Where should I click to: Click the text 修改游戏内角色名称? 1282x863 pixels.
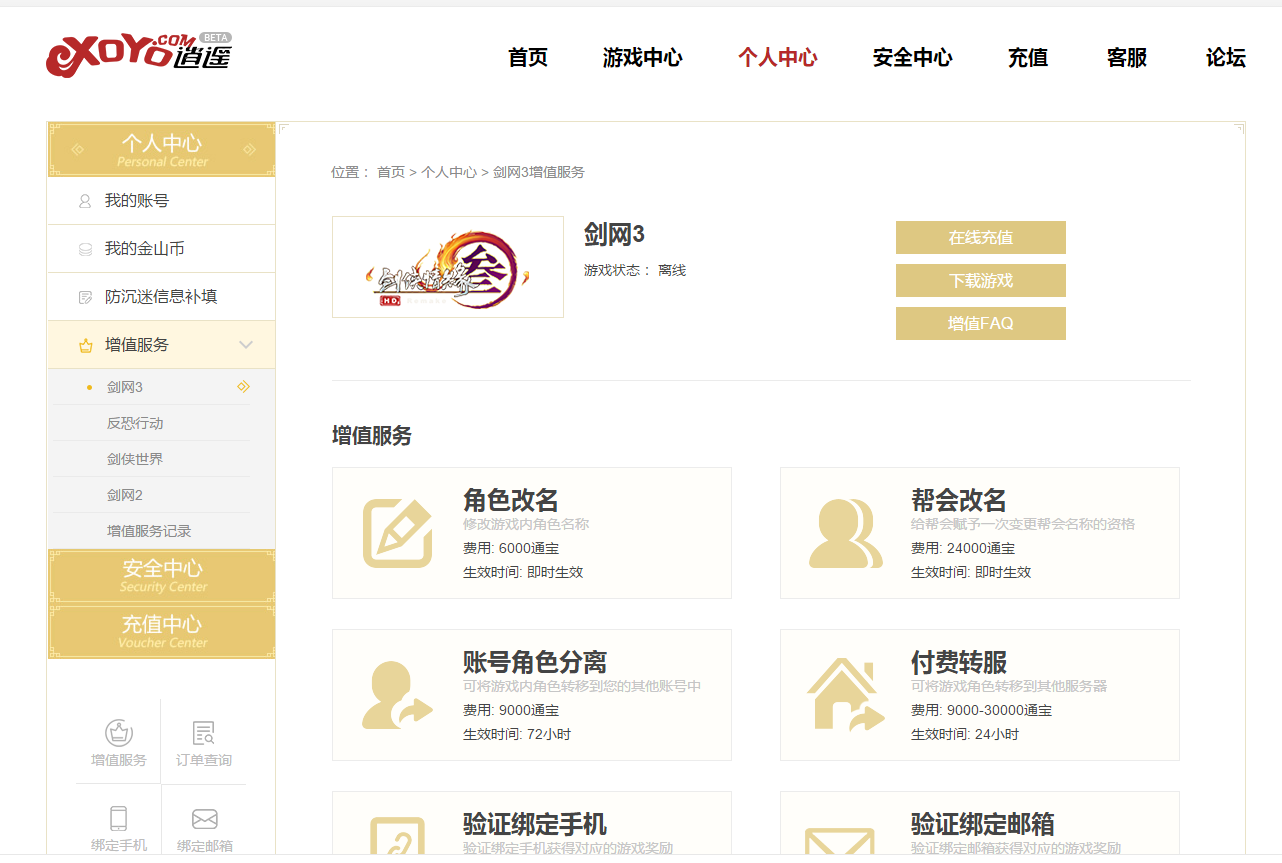click(526, 524)
